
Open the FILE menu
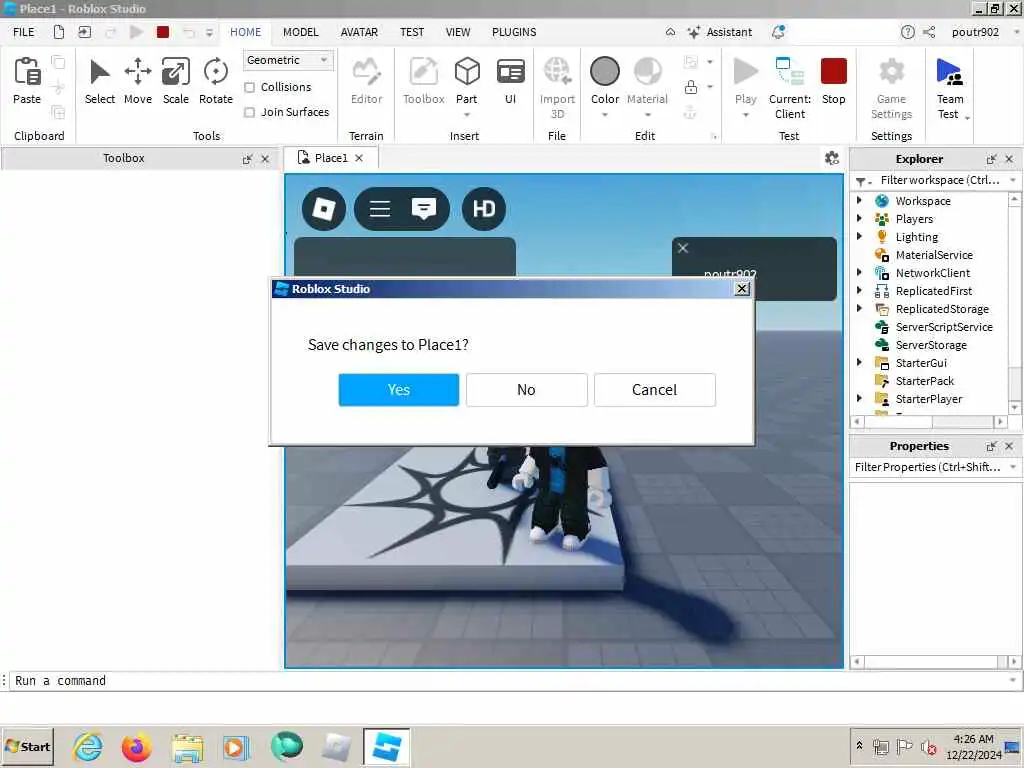(x=24, y=32)
